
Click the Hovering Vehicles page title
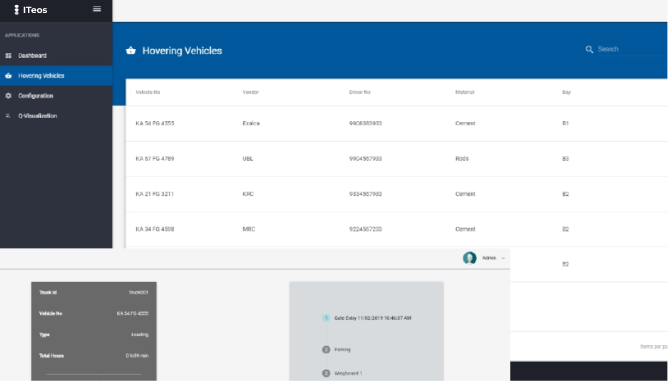pyautogui.click(x=182, y=51)
